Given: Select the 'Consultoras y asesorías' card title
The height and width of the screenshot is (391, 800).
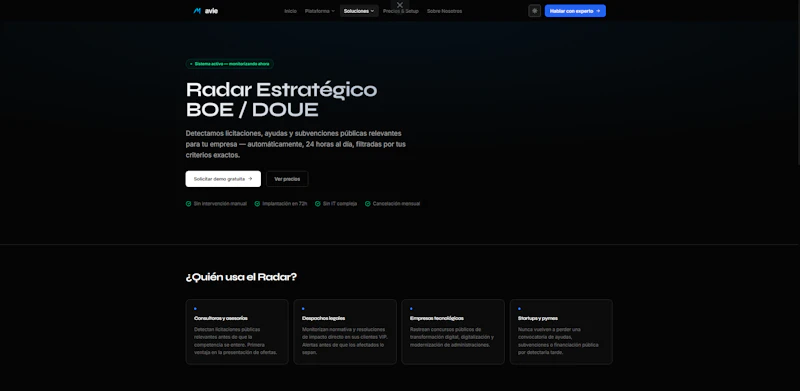Looking at the screenshot, I should [x=221, y=319].
